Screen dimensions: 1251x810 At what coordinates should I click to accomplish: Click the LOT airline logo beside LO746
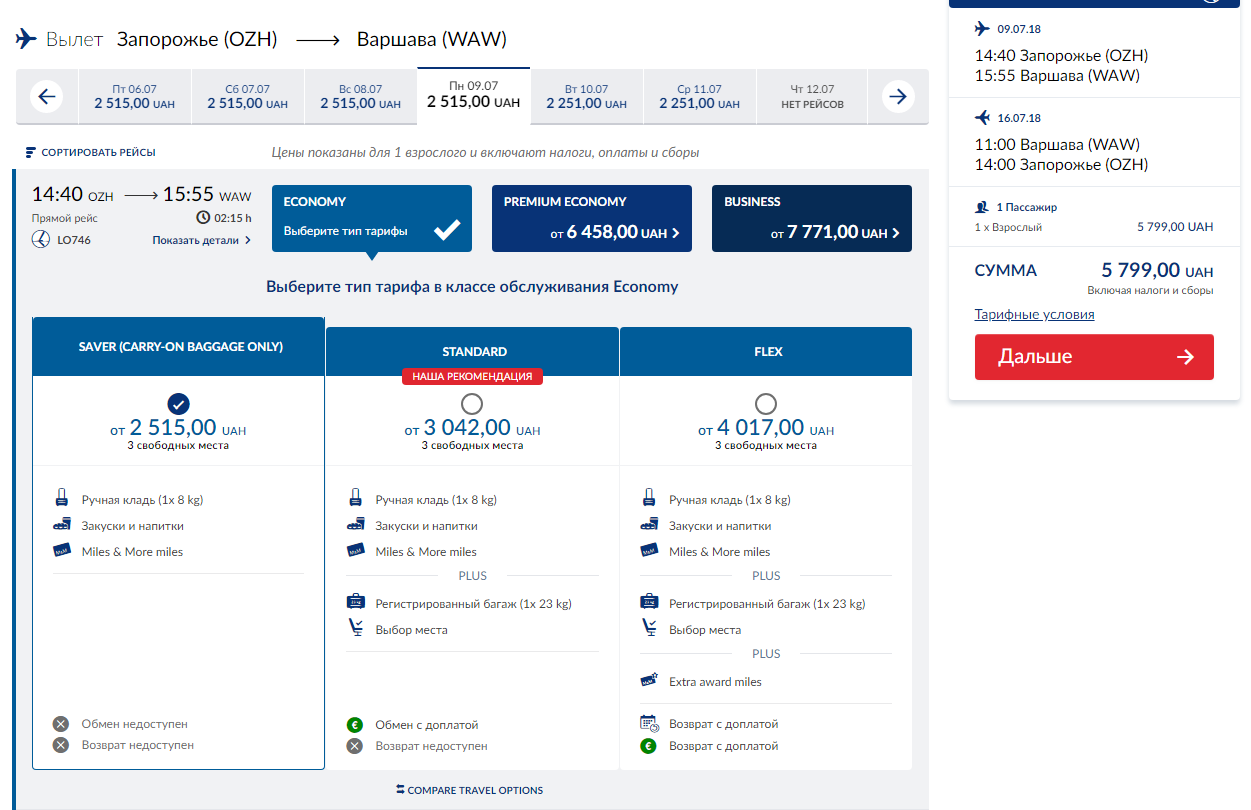(x=41, y=240)
